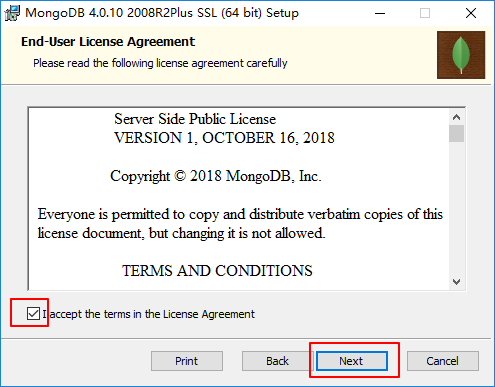Click the greyed-out maximize window button

pyautogui.click(x=425, y=13)
